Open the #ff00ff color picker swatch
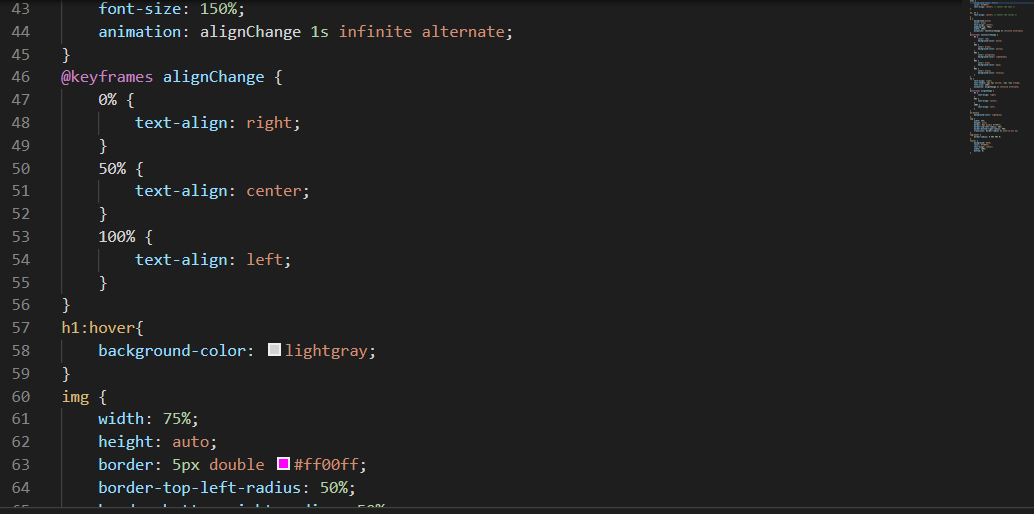 tap(283, 464)
